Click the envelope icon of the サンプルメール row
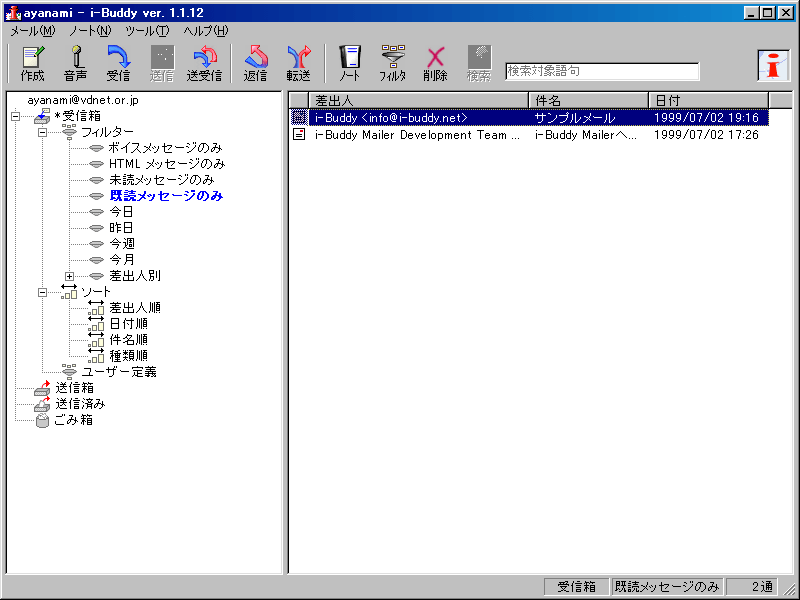This screenshot has height=600, width=800. [299, 118]
